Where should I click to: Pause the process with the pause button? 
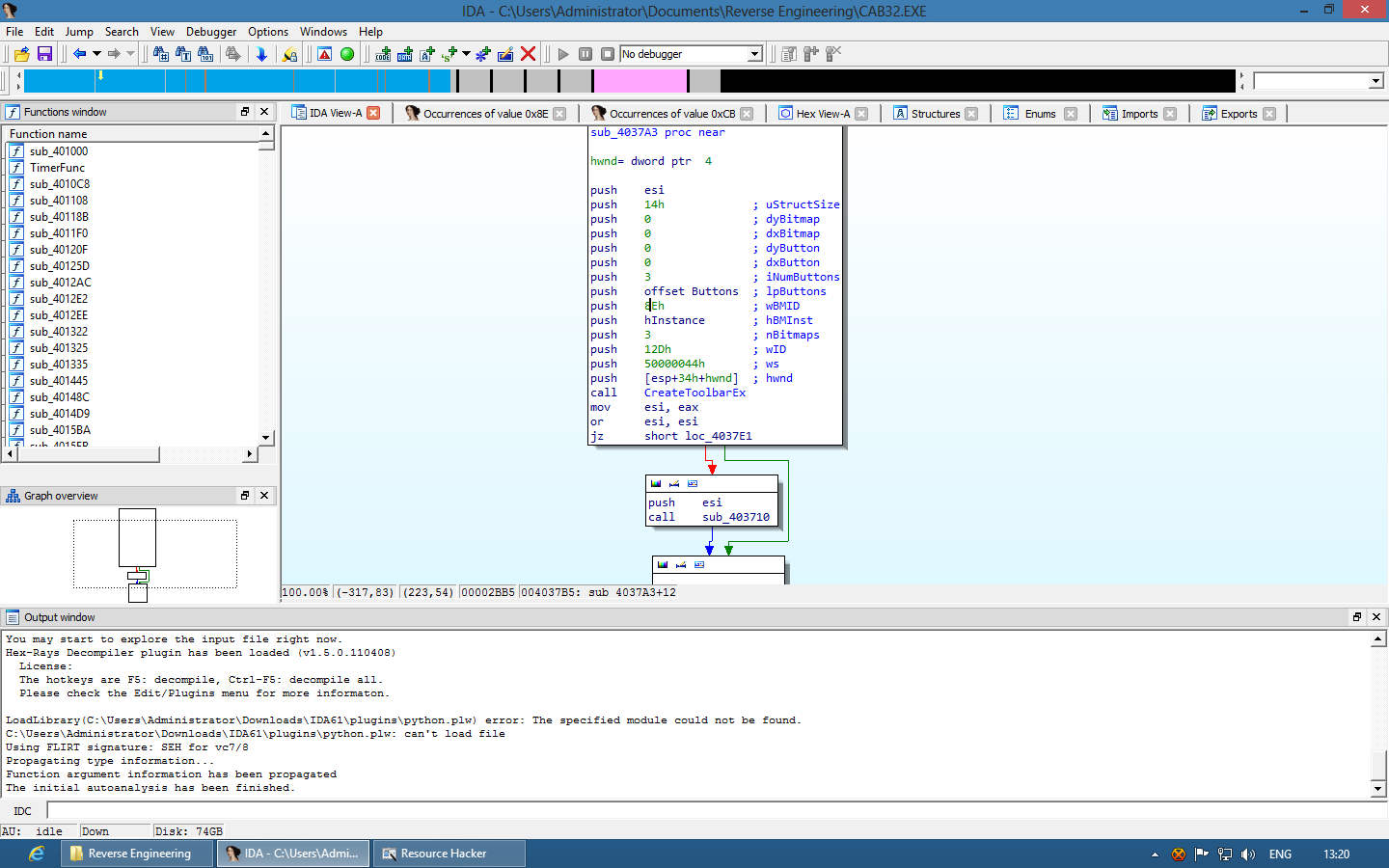(586, 54)
